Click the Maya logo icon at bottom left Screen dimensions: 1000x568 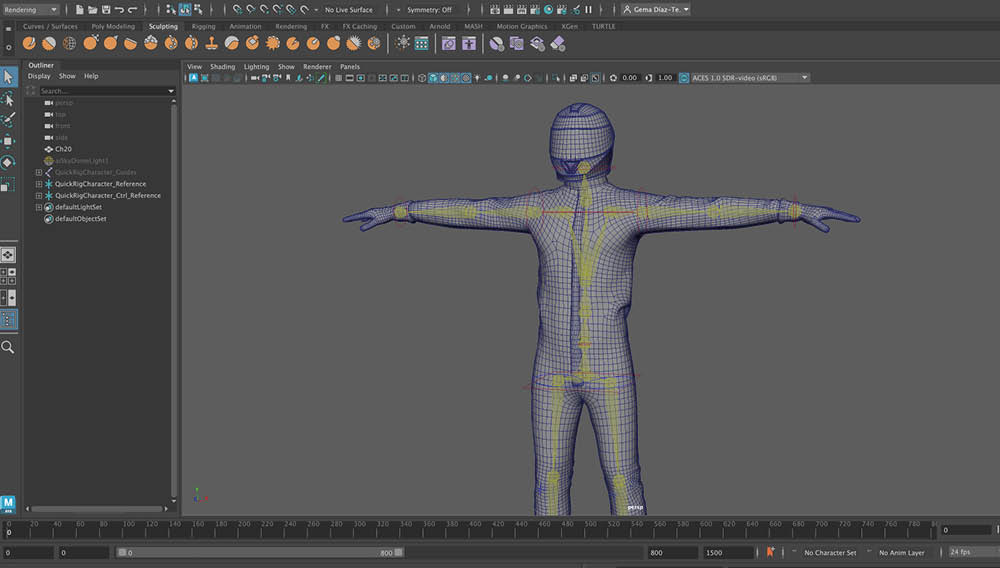[9, 503]
